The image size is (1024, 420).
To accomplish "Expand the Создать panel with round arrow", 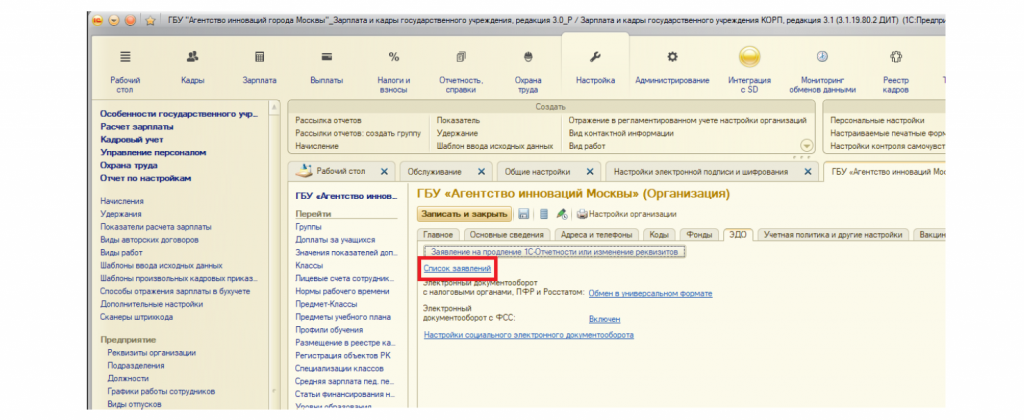I will point(807,145).
